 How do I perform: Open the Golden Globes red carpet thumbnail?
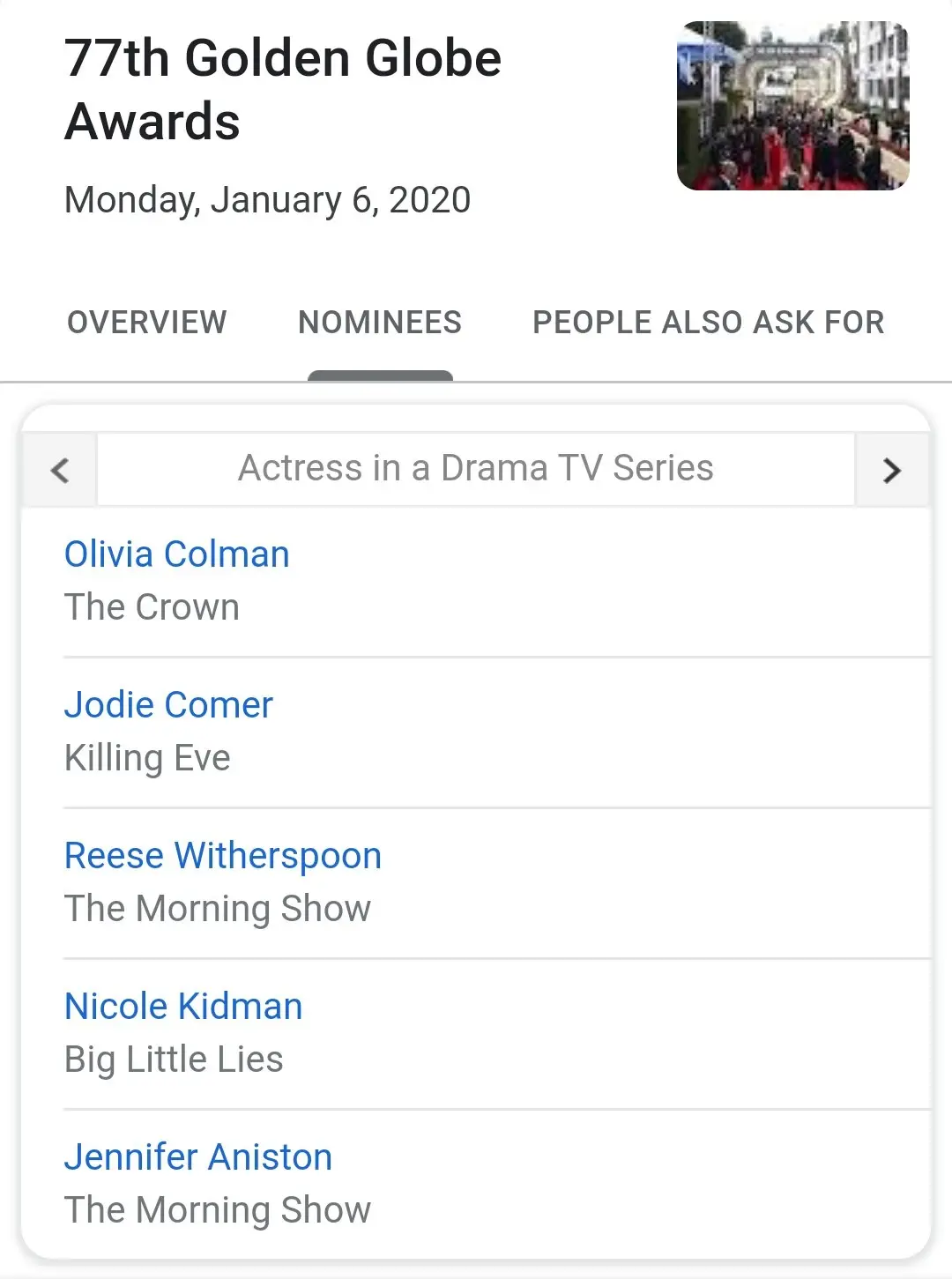click(x=792, y=106)
